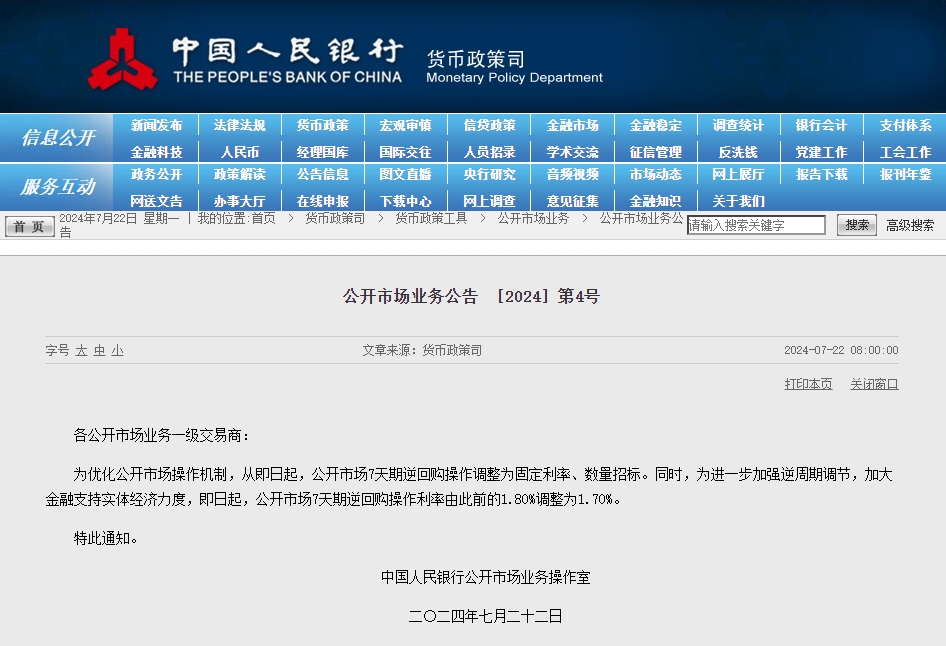Set font size to 小
Viewport: 946px width, 646px height.
(x=118, y=350)
